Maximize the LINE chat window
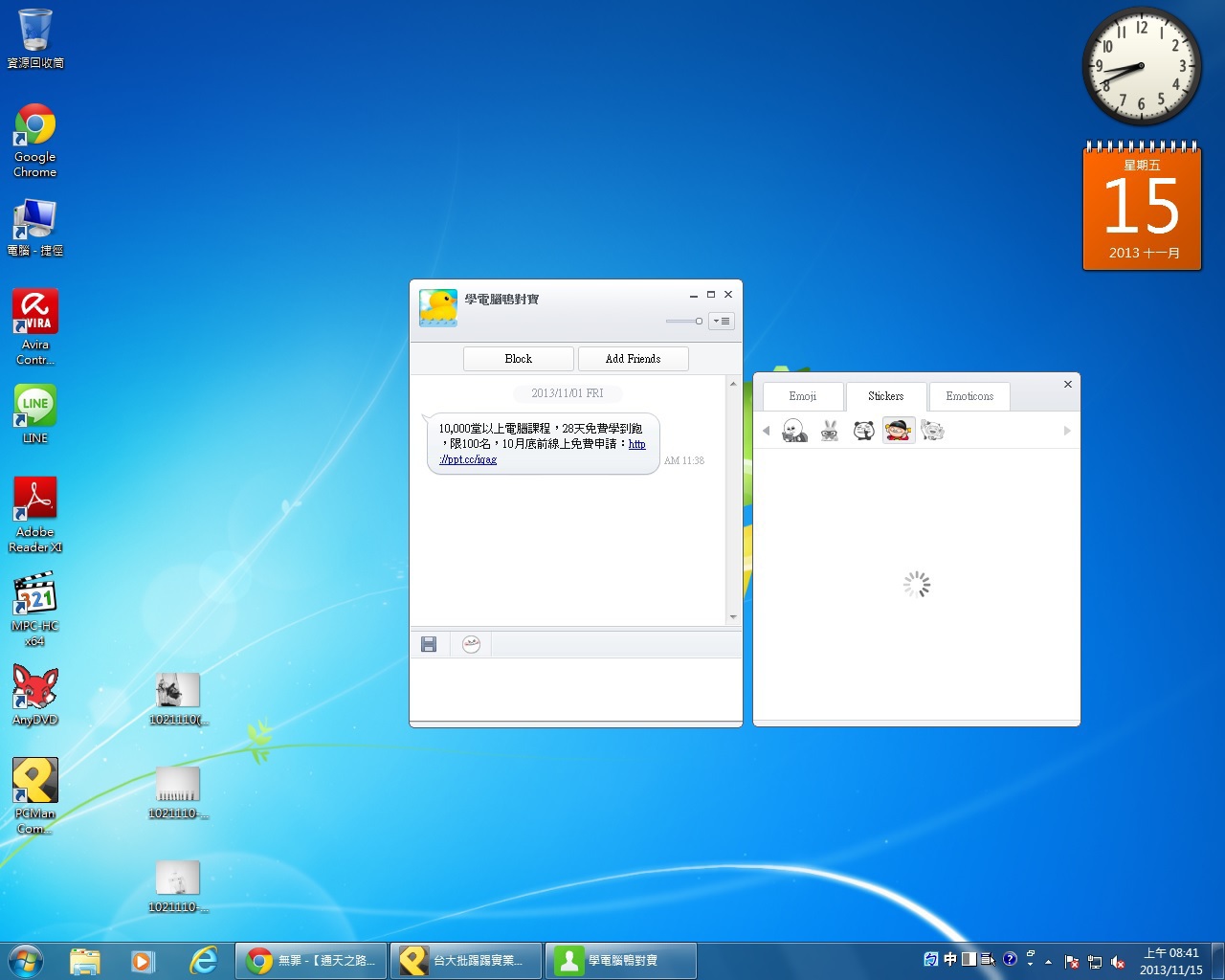1225x980 pixels. point(711,295)
